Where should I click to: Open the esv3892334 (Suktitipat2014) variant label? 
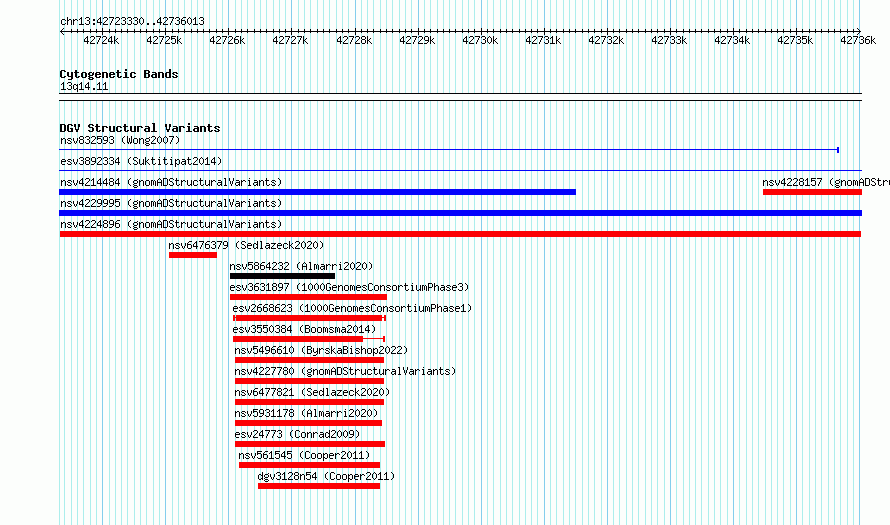pos(141,161)
